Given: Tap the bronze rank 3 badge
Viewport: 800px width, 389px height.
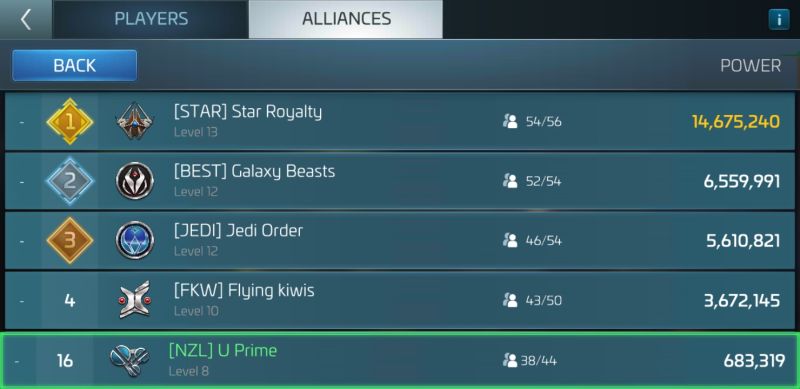Looking at the screenshot, I should coord(70,240).
